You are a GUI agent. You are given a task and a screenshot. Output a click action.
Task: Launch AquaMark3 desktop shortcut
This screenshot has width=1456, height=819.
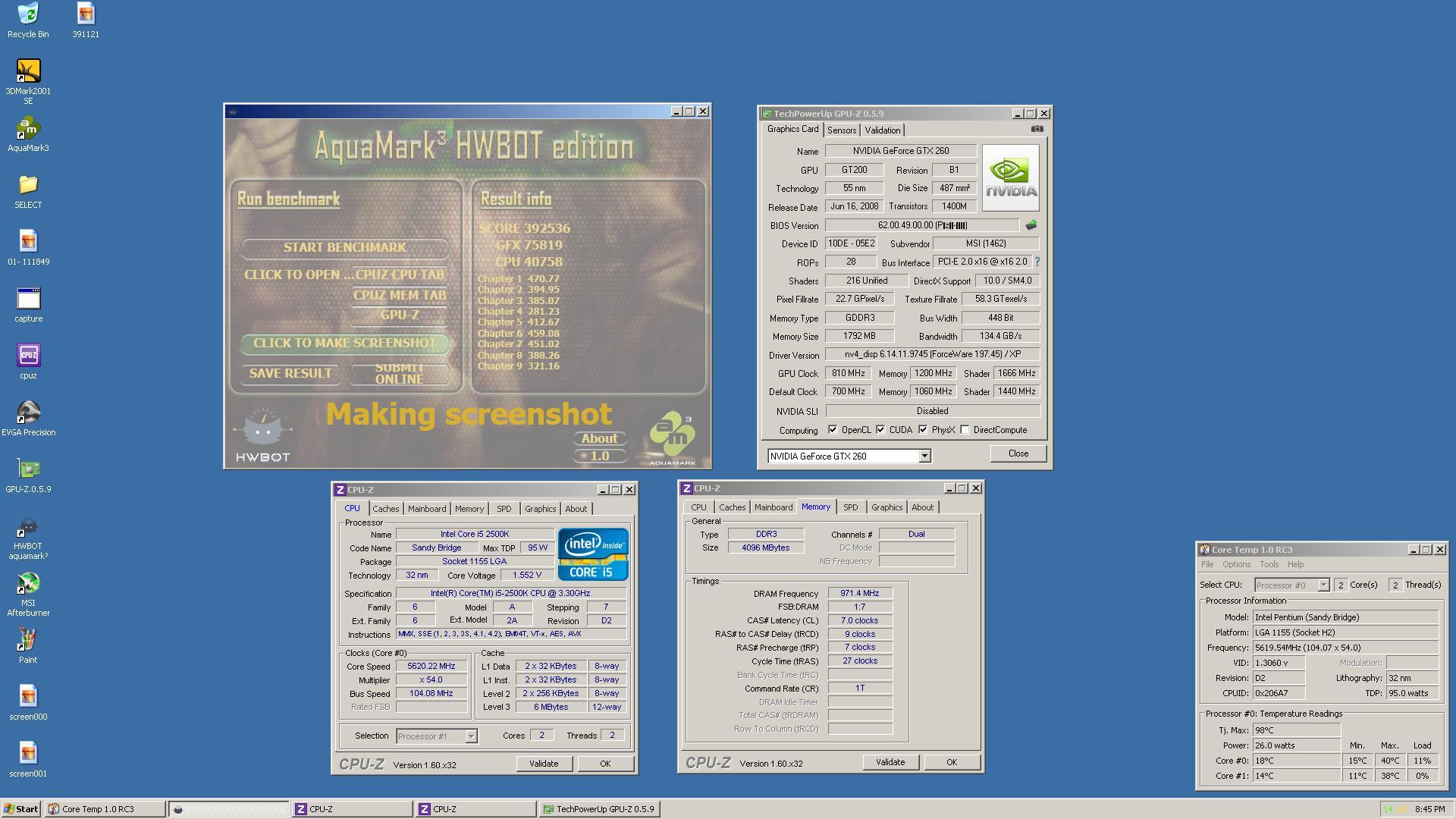[x=28, y=134]
